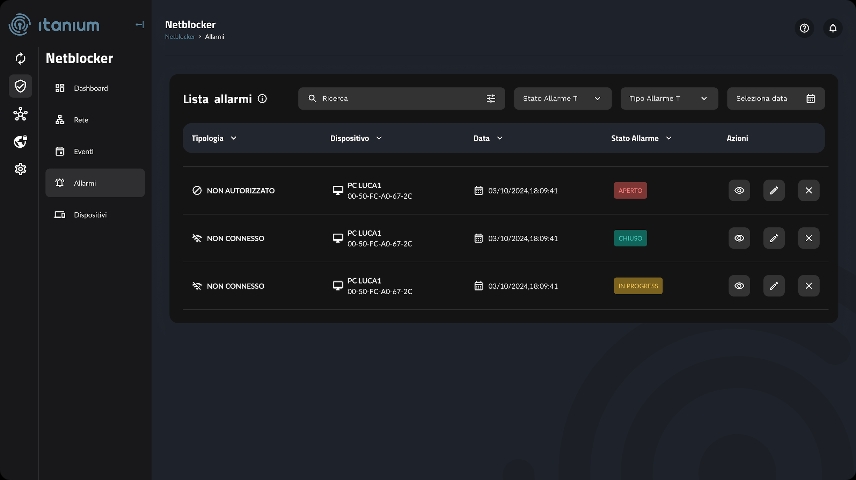Edit the NON AUTORIZZATO alarm with pencil
856x480 pixels.
coord(774,190)
